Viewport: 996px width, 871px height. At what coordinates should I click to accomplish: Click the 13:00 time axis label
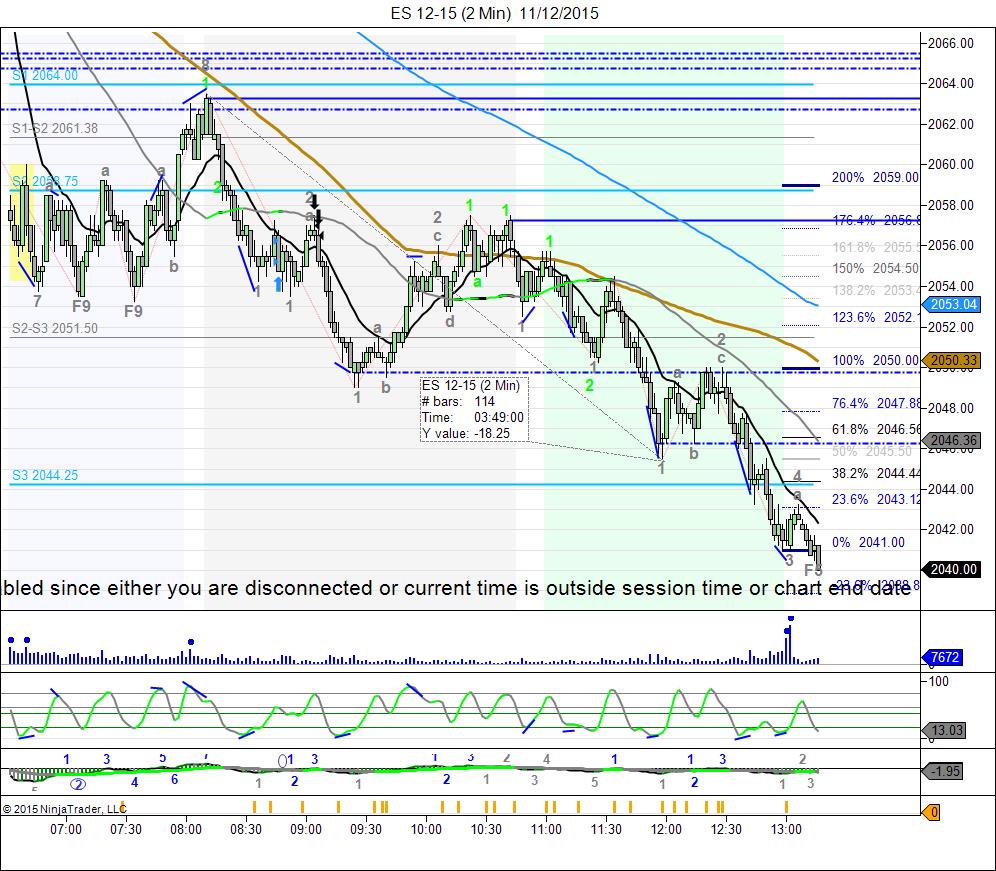pos(786,829)
